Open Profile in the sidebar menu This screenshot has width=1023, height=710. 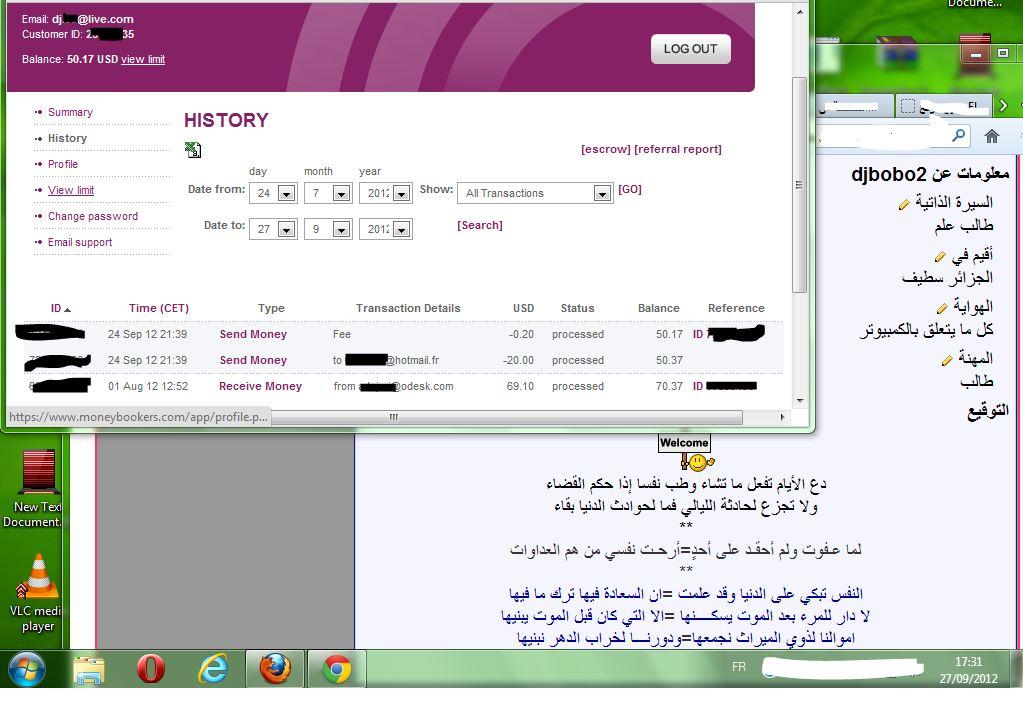click(63, 164)
